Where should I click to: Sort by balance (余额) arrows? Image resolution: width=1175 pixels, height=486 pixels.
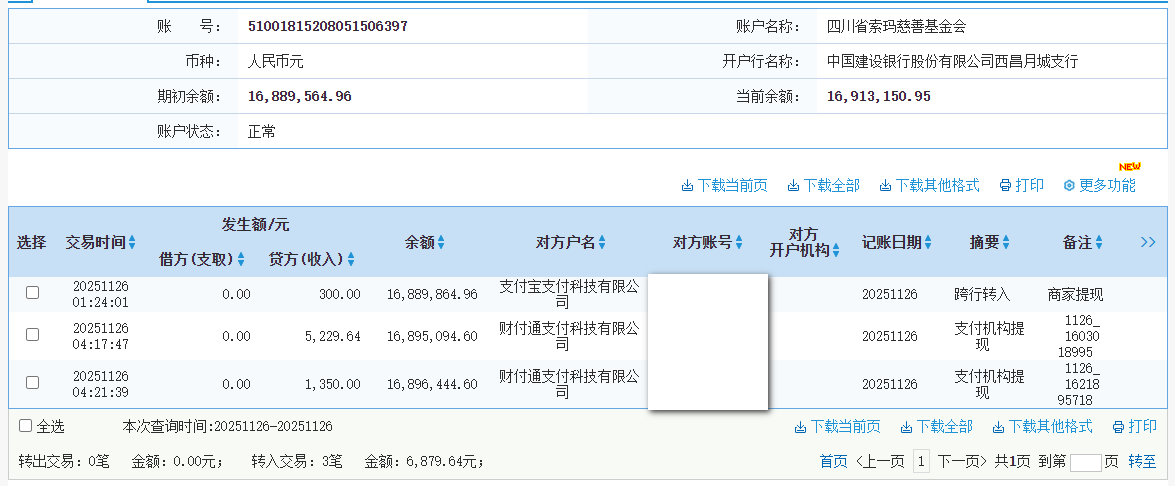pyautogui.click(x=441, y=243)
